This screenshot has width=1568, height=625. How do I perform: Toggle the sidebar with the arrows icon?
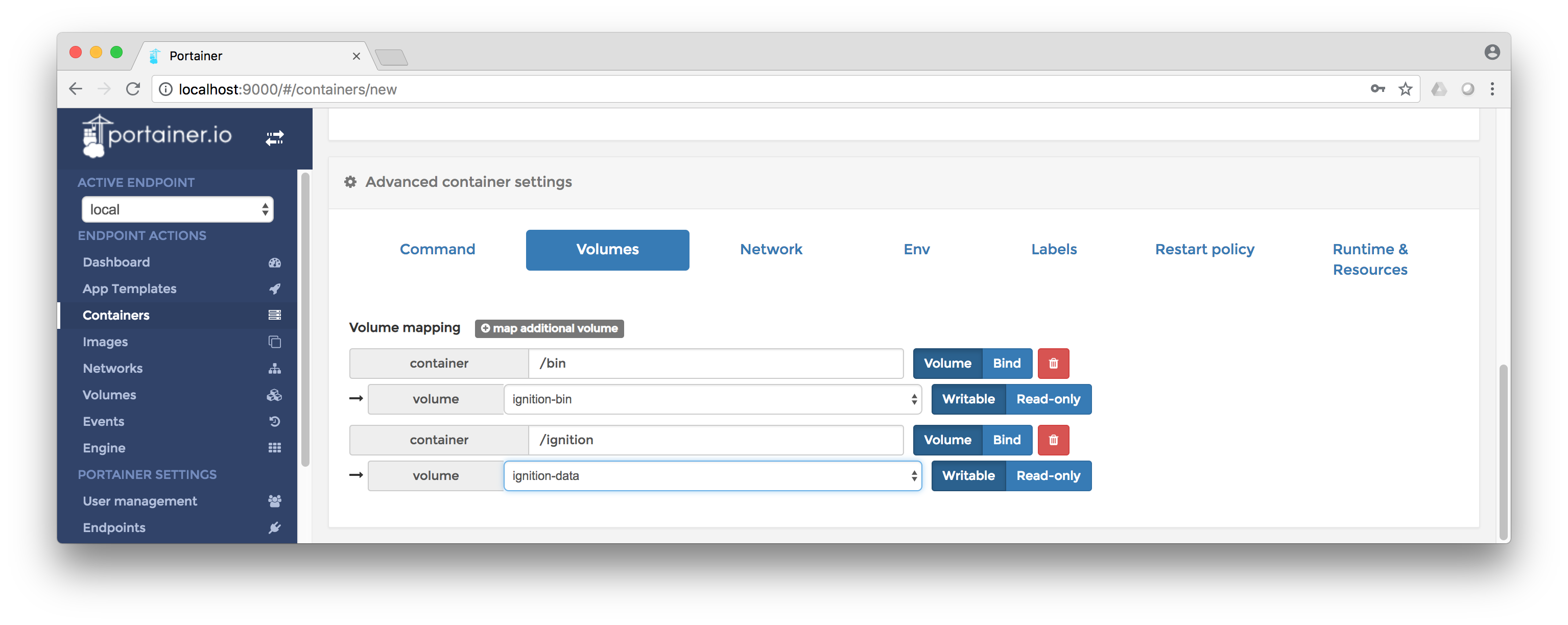274,138
